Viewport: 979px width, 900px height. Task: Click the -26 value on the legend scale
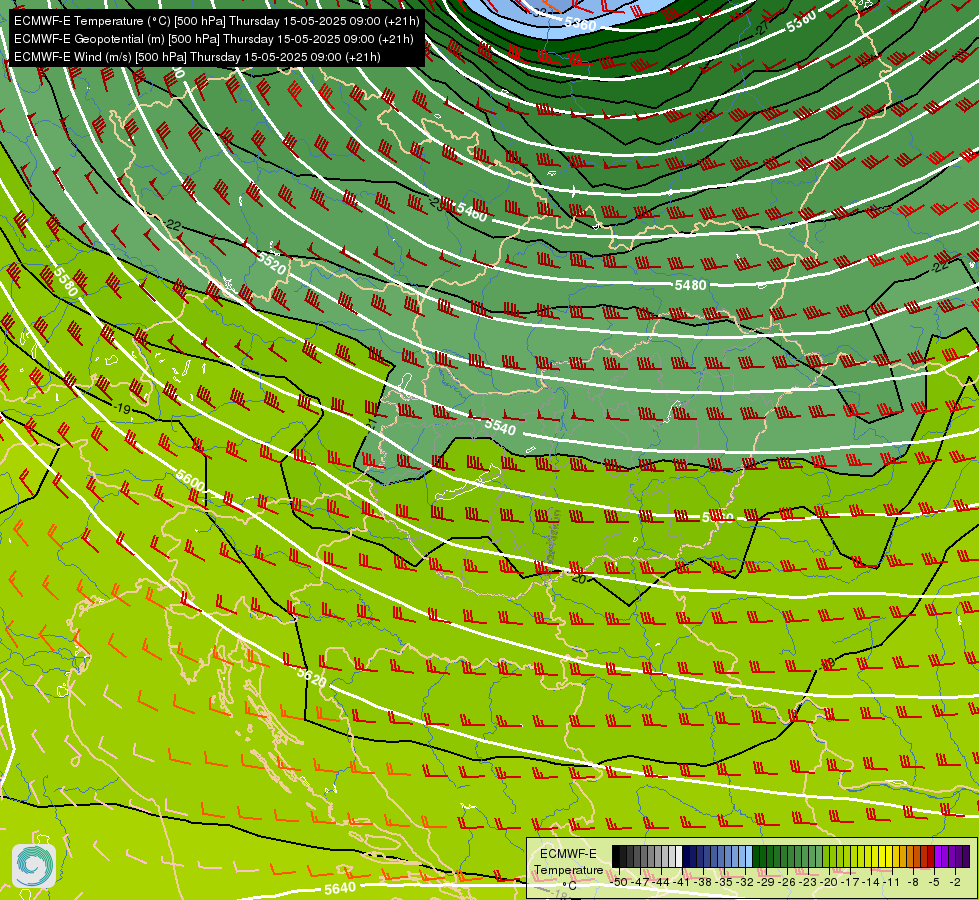pyautogui.click(x=787, y=883)
